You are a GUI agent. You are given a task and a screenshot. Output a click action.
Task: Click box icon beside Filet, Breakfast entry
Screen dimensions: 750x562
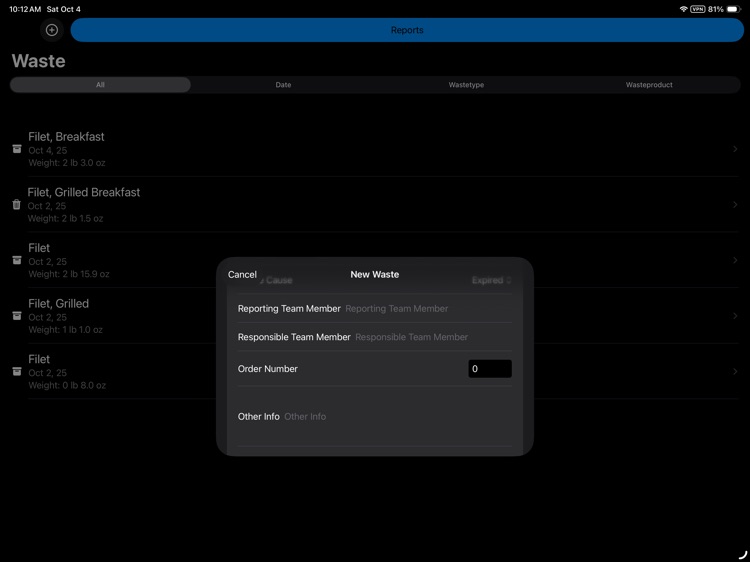17,149
